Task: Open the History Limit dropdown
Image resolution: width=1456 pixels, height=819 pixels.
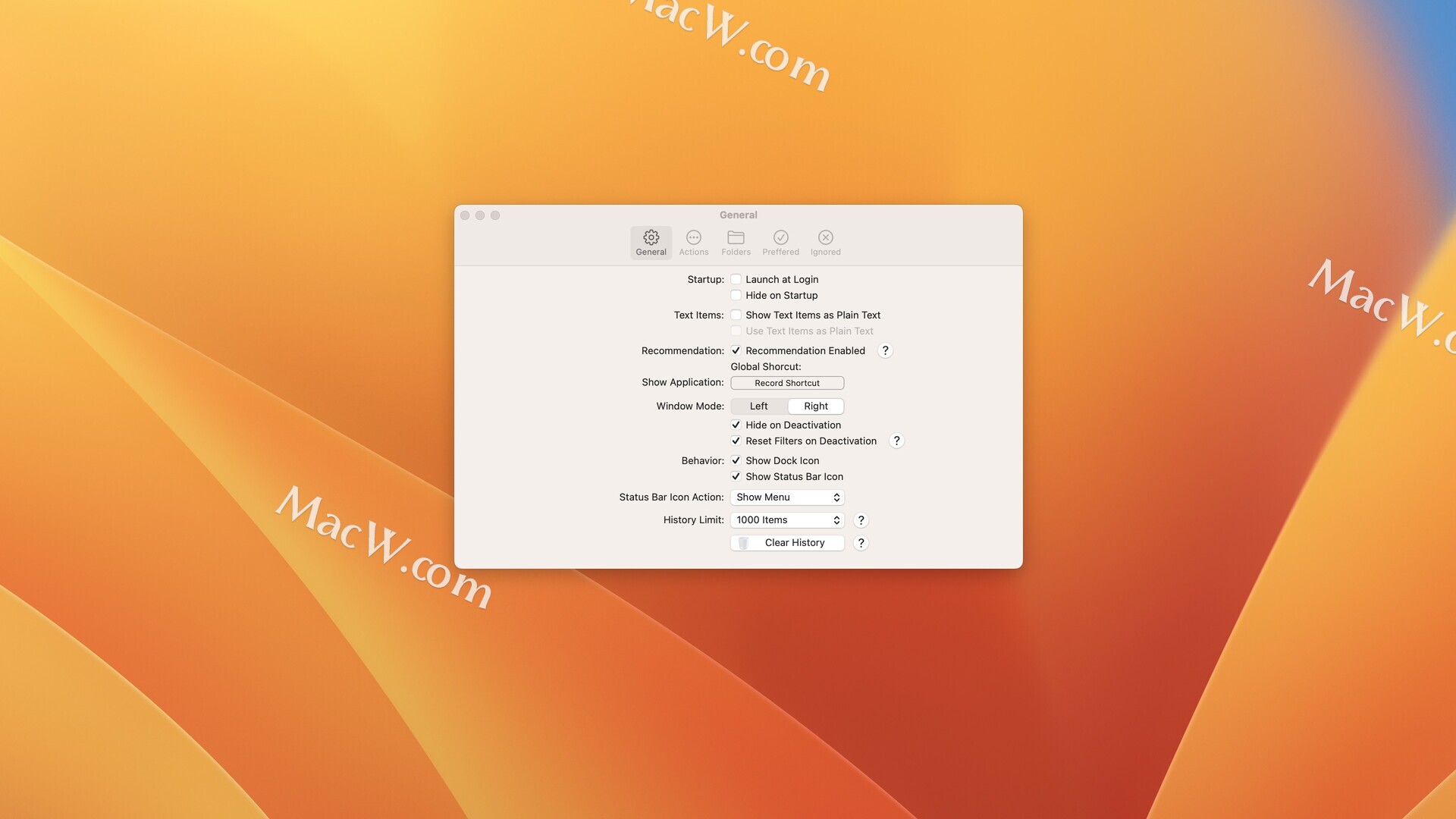Action: [x=787, y=520]
